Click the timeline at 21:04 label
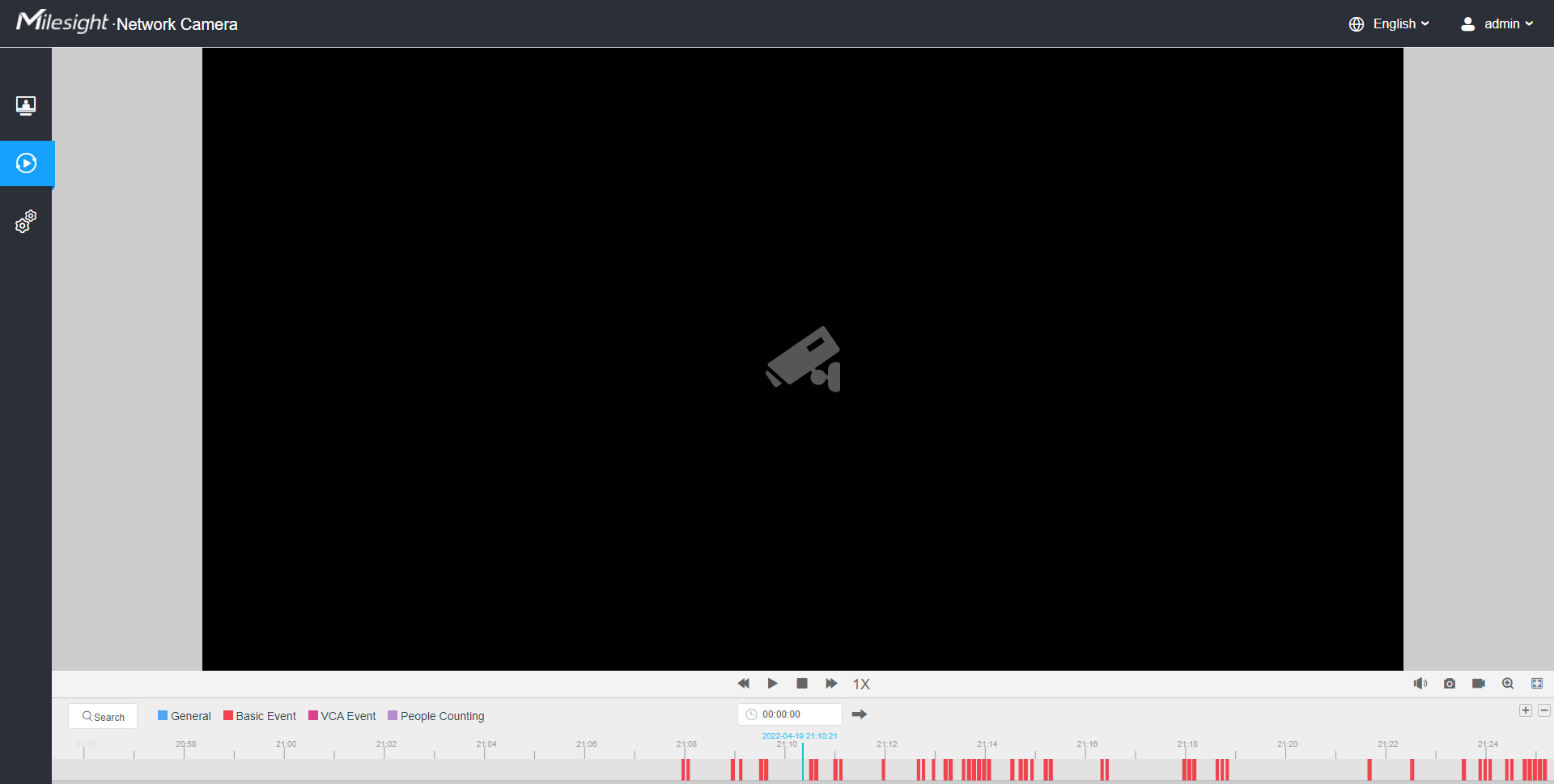This screenshot has height=784, width=1554. coord(486,744)
